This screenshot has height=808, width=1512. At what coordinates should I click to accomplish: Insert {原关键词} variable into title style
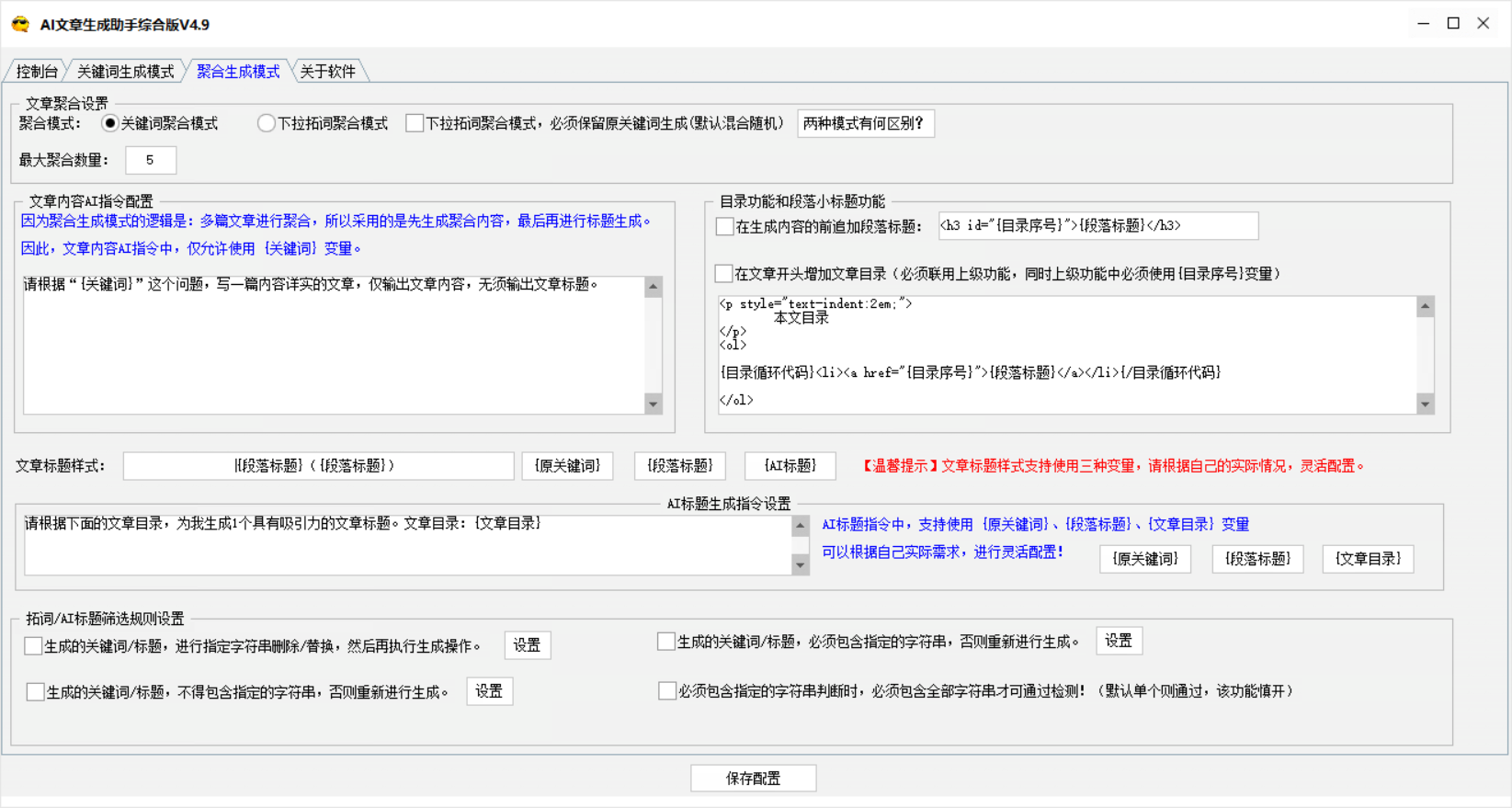tap(567, 466)
